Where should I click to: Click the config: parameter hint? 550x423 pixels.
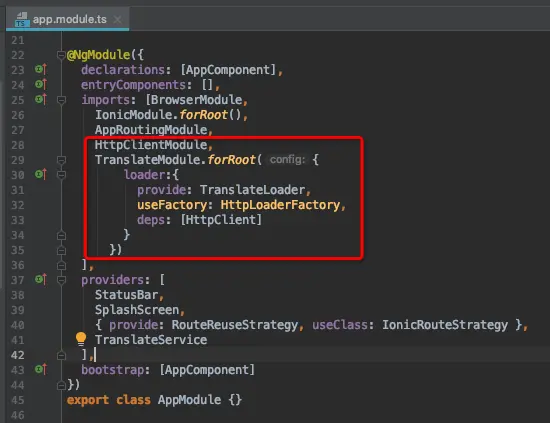click(x=287, y=160)
